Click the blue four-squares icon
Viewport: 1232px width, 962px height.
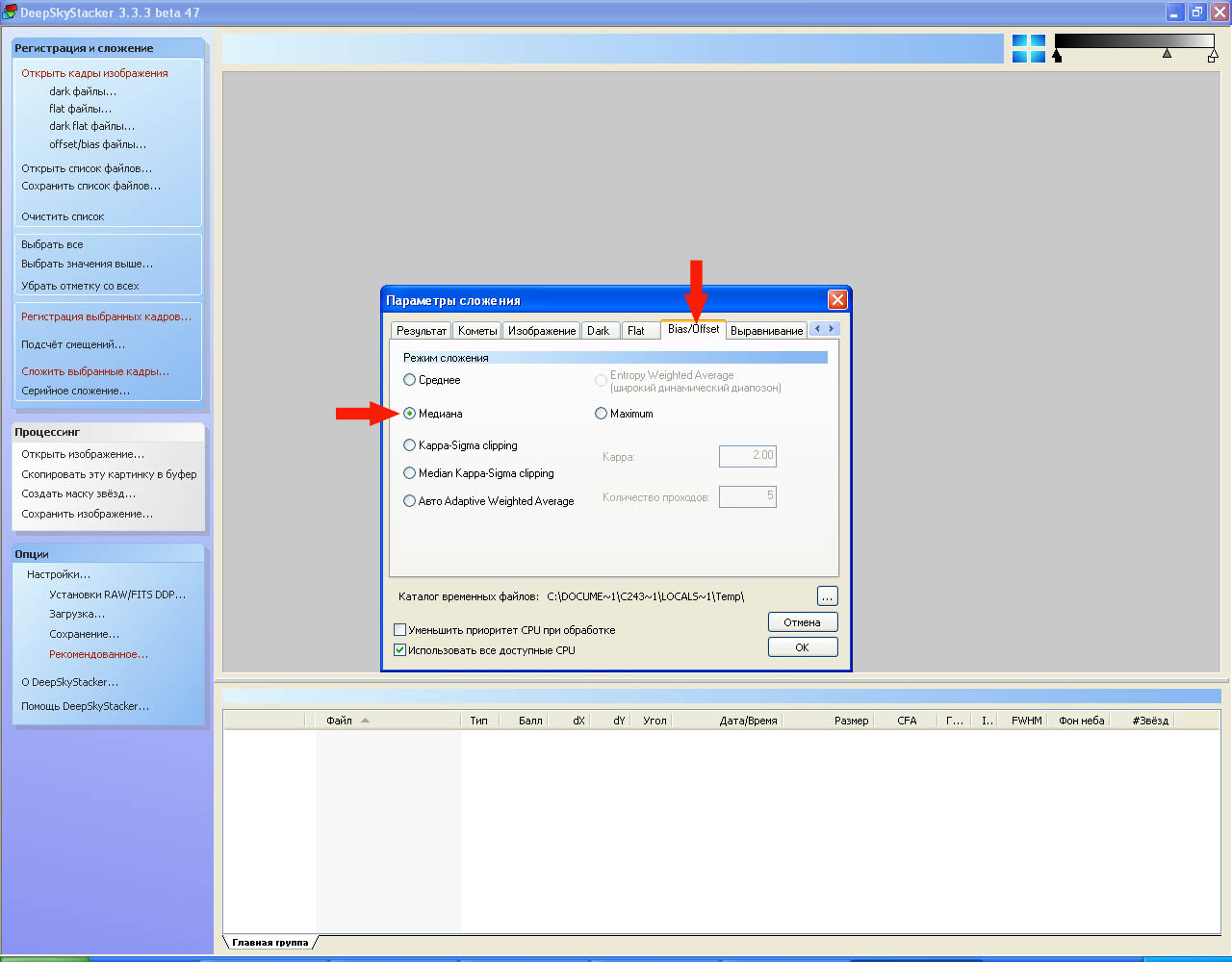point(1028,49)
